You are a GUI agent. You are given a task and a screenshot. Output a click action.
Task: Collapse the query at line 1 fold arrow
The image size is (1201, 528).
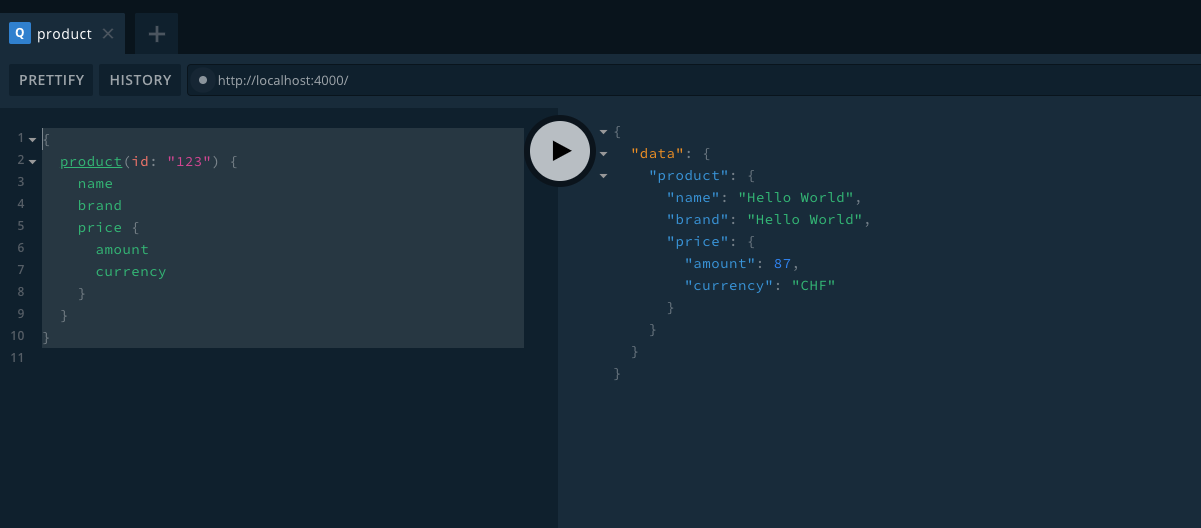tap(32, 139)
